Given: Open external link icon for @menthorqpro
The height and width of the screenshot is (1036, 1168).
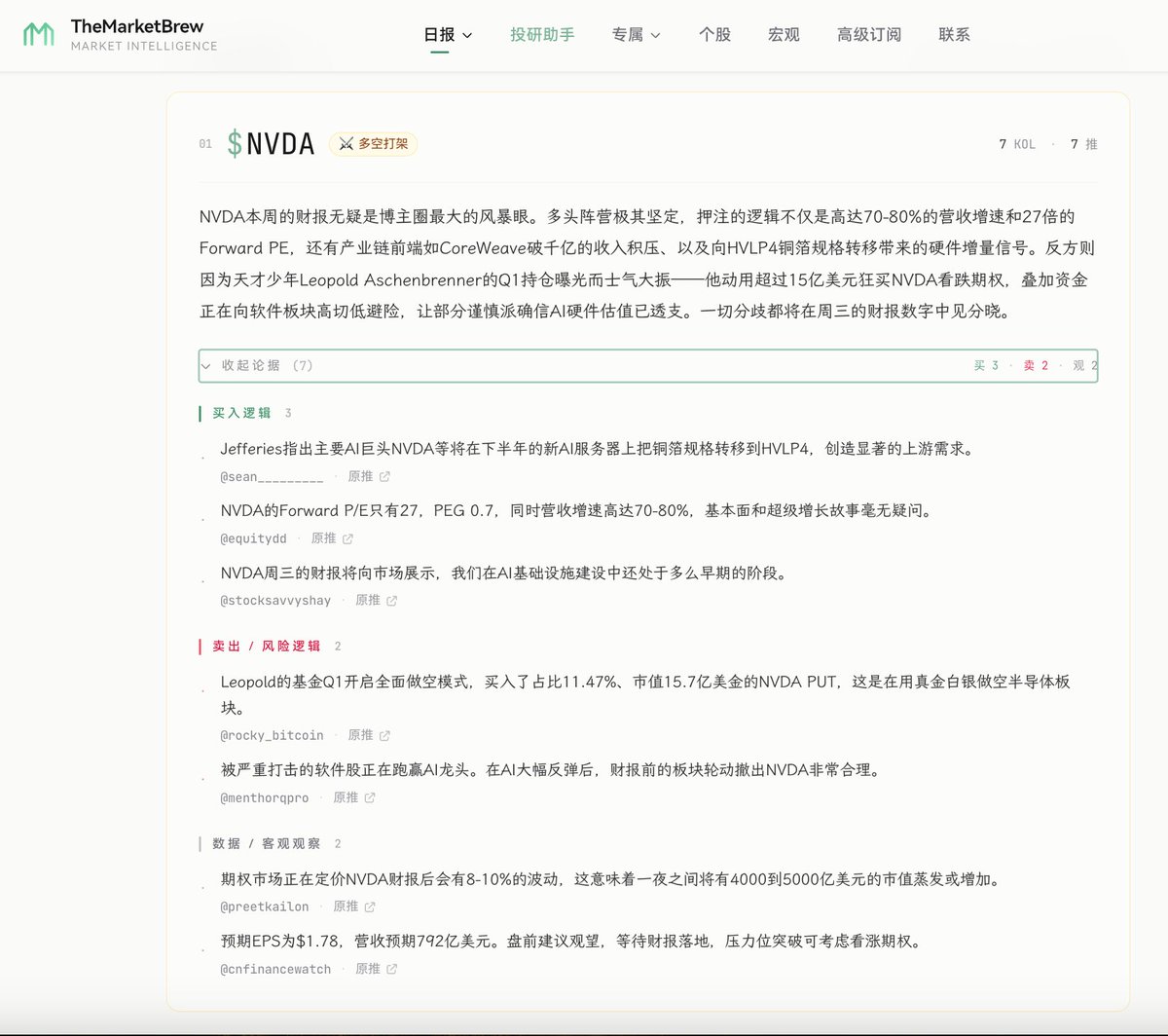Looking at the screenshot, I should coord(369,797).
